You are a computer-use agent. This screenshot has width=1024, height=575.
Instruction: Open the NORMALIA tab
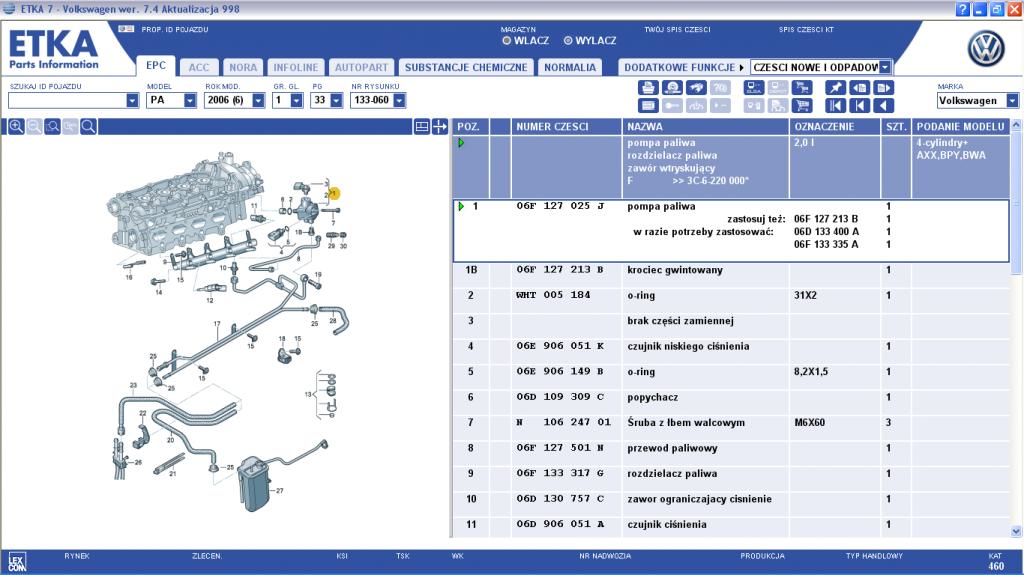click(x=570, y=67)
